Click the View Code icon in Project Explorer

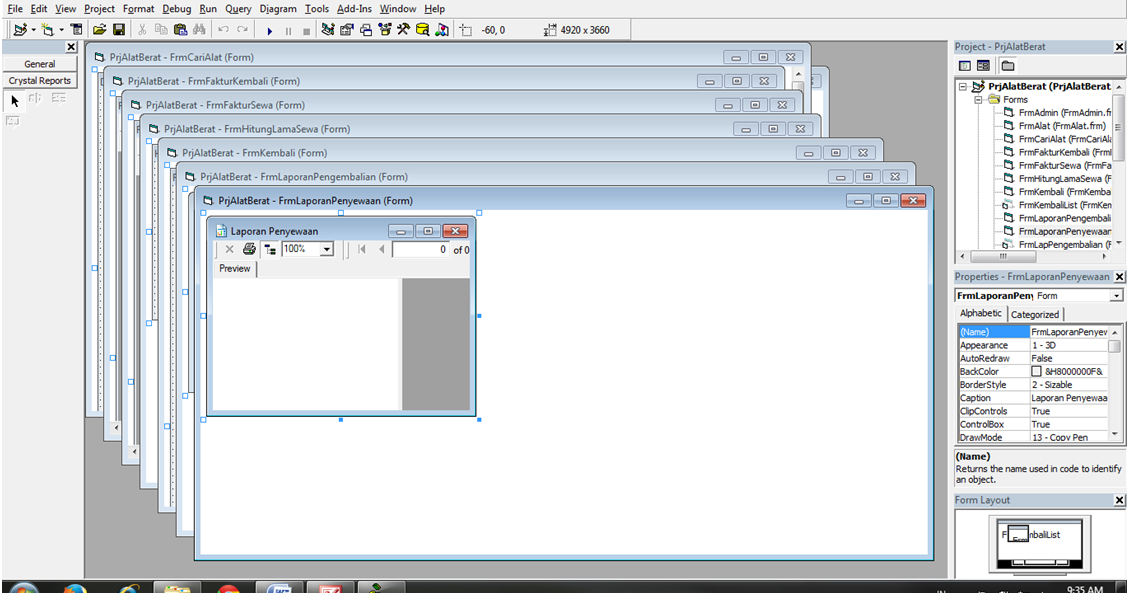point(964,64)
